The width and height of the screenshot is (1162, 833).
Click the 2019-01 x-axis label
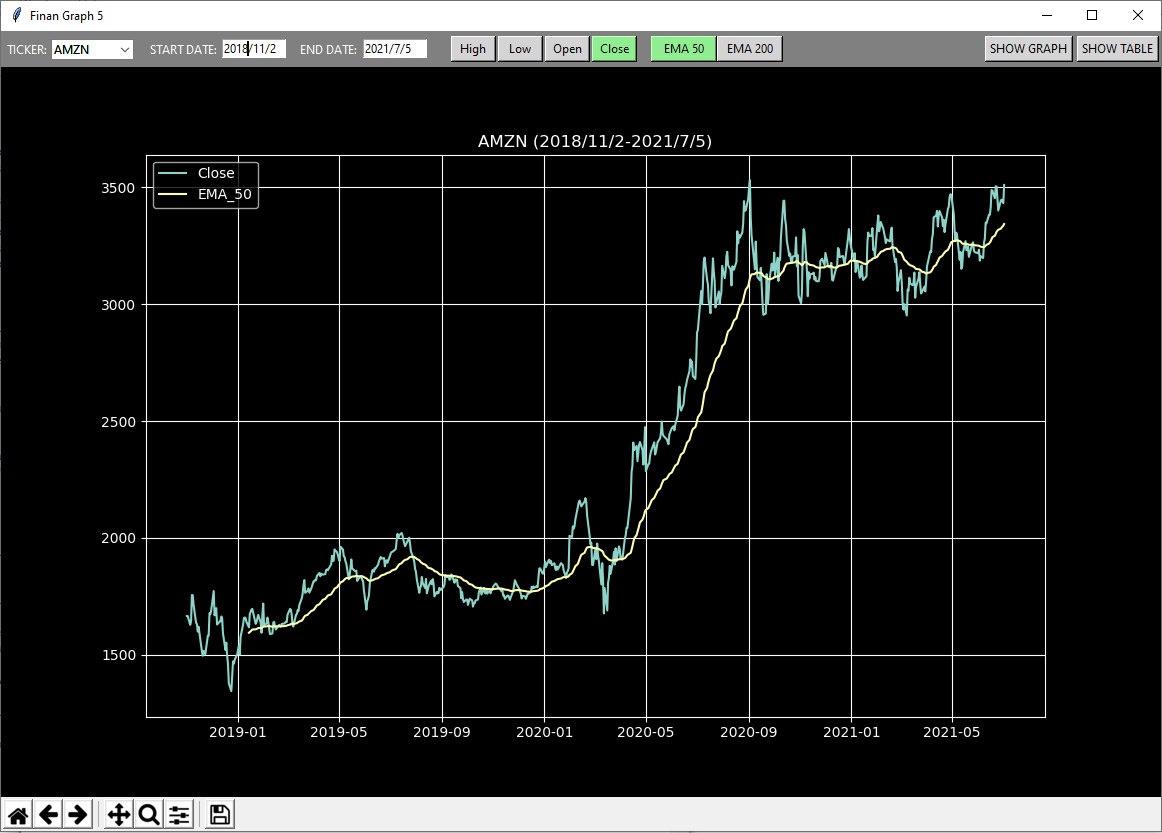[x=237, y=732]
